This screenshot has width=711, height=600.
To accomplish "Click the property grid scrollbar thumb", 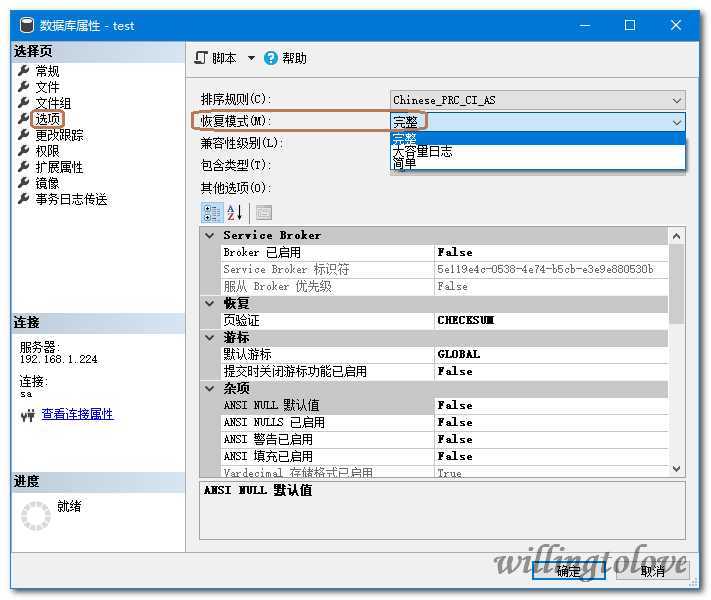I will click(x=677, y=284).
